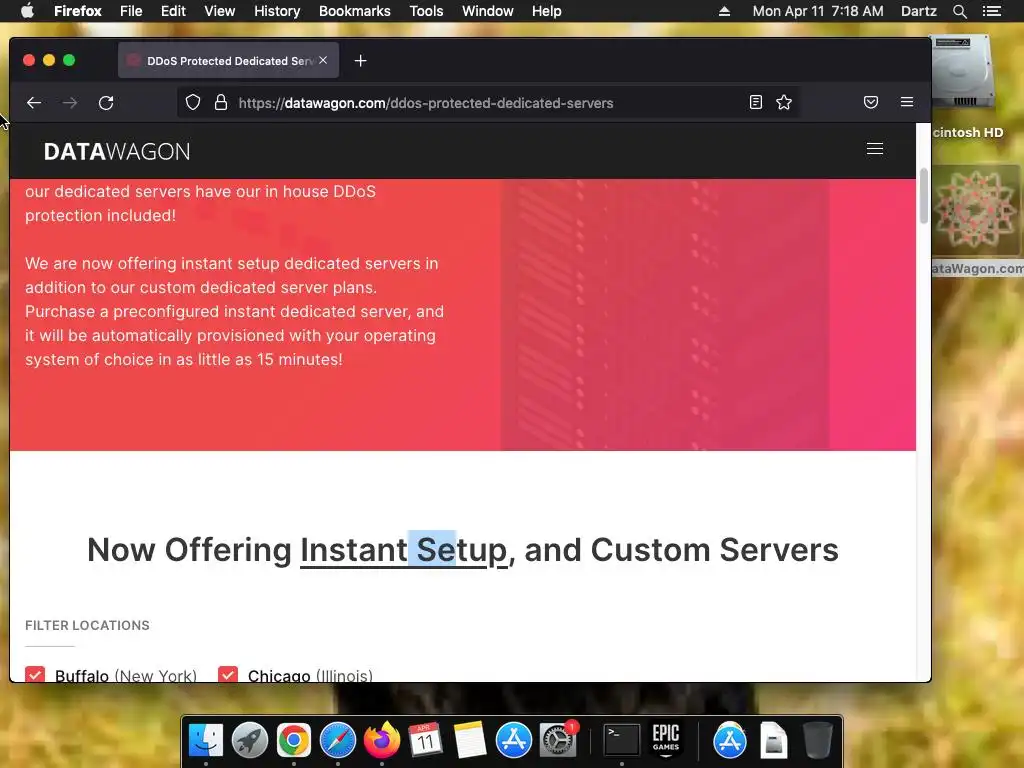
Task: Open Firefox application menu hamburger
Action: click(906, 102)
